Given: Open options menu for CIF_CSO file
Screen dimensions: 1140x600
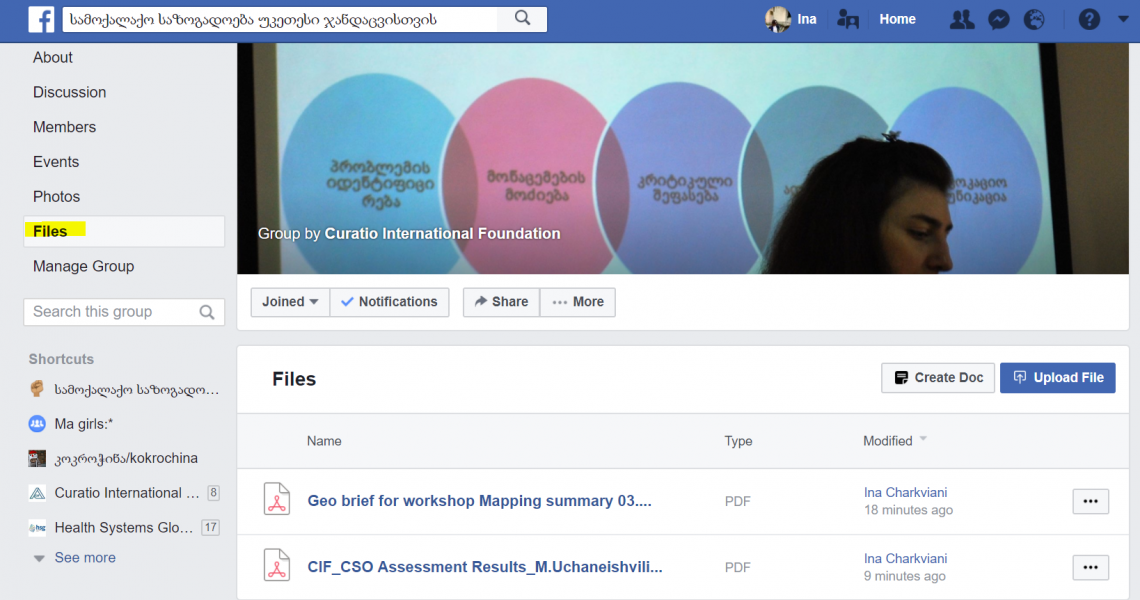Looking at the screenshot, I should (x=1091, y=567).
